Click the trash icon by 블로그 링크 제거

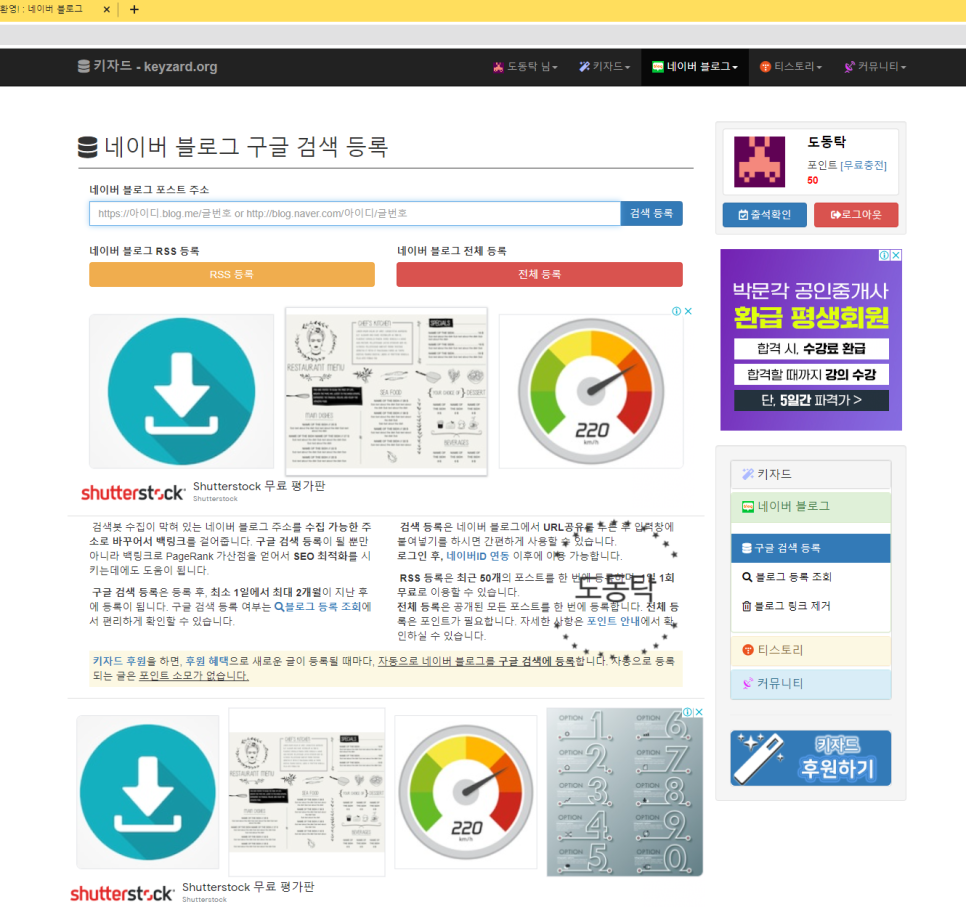(747, 606)
